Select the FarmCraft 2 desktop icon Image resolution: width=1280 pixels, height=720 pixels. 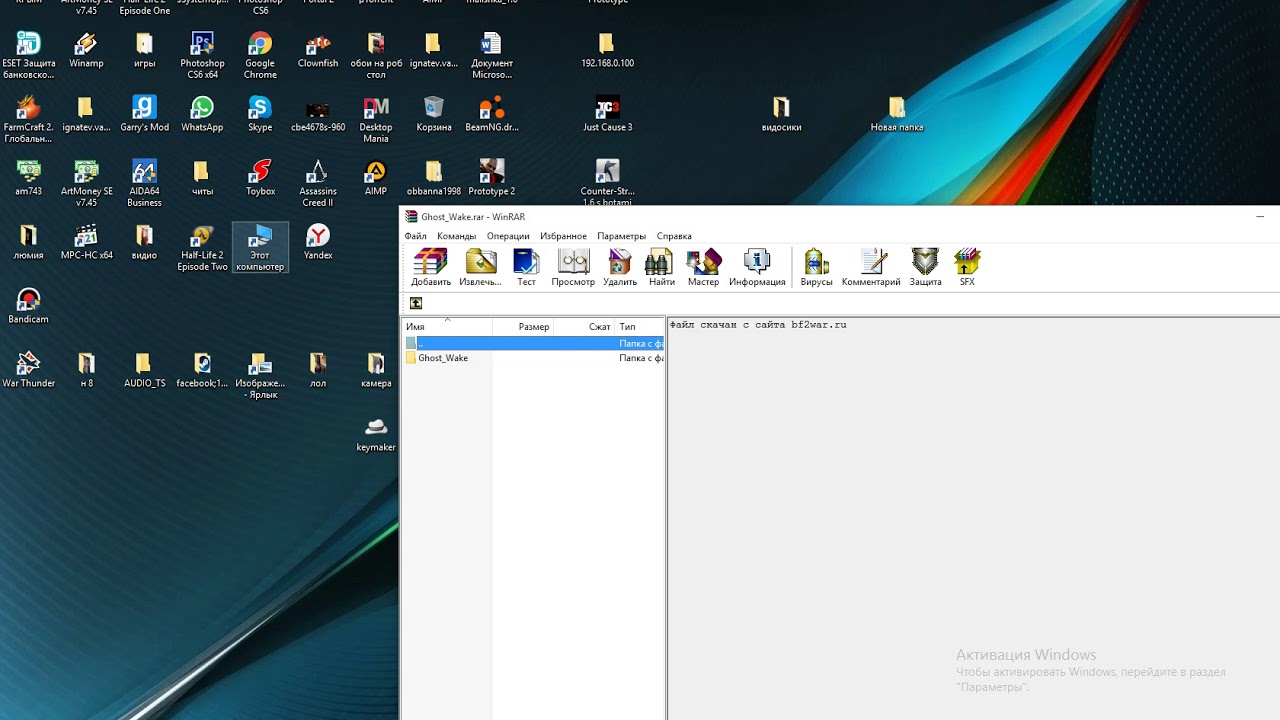click(x=28, y=120)
